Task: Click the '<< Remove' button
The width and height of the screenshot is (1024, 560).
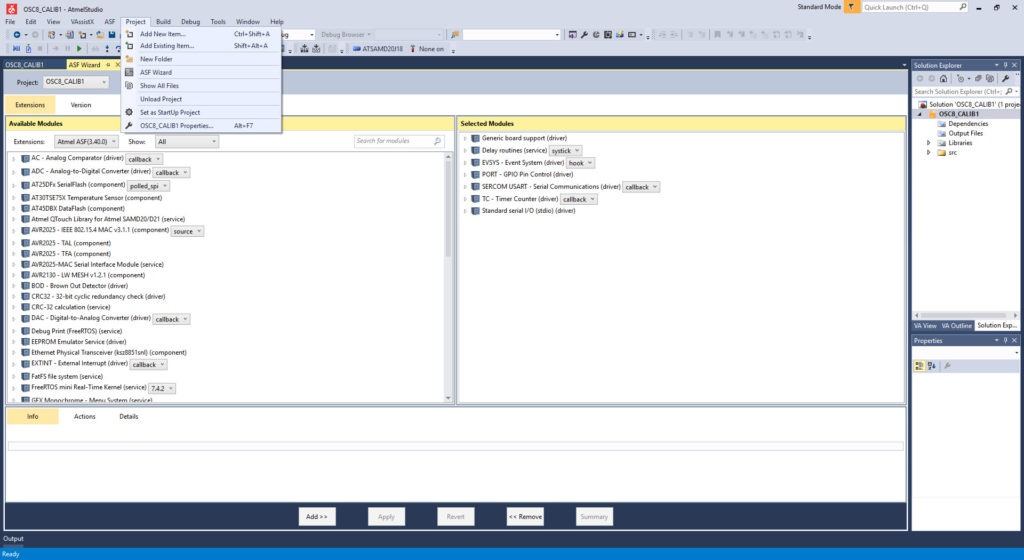Action: tap(525, 516)
